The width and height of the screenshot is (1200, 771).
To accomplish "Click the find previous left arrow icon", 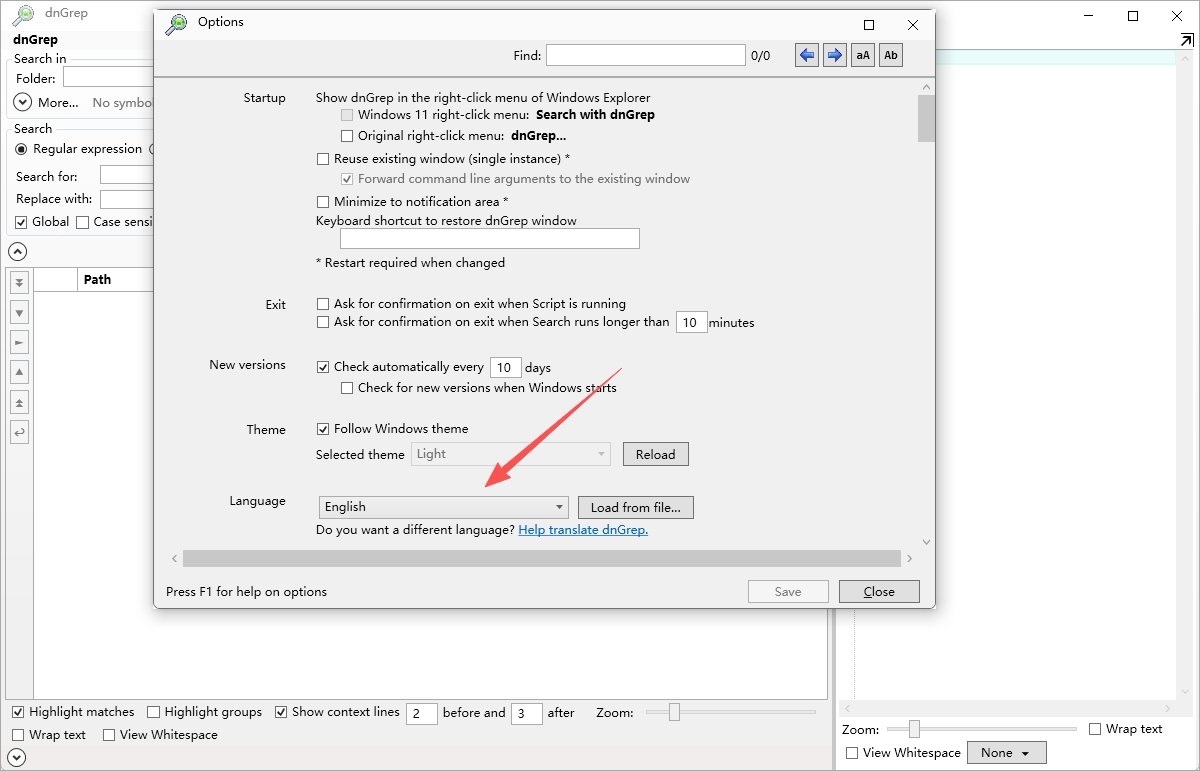I will click(x=807, y=55).
